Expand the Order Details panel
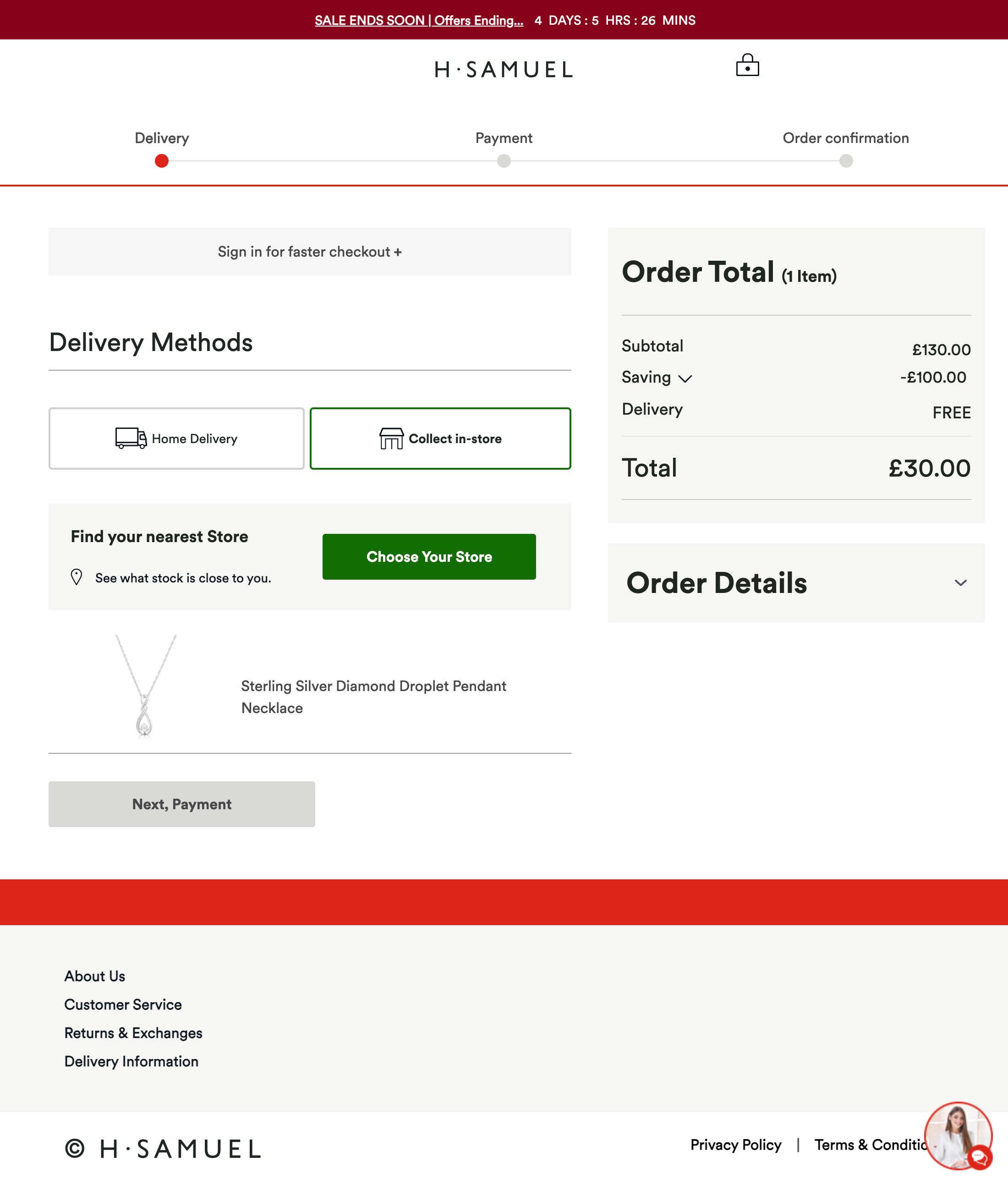1008x1196 pixels. coord(960,583)
